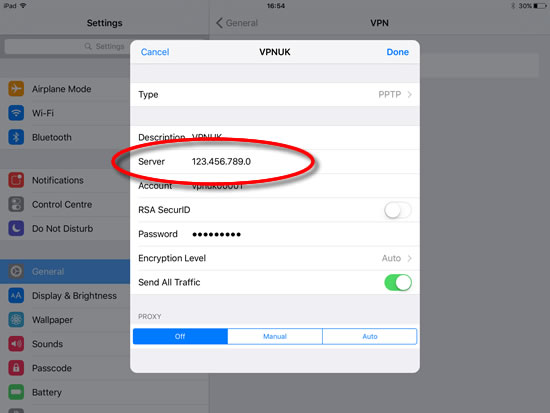Open Wi-Fi settings icon

16,113
